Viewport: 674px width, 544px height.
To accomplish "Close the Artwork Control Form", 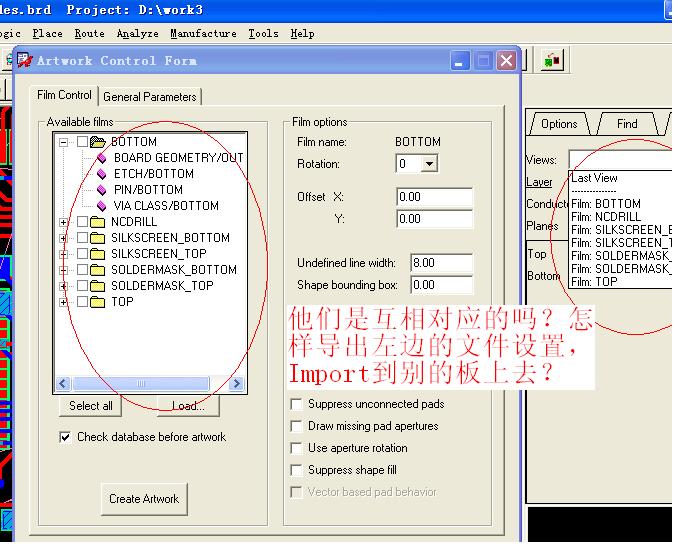I will click(x=506, y=61).
